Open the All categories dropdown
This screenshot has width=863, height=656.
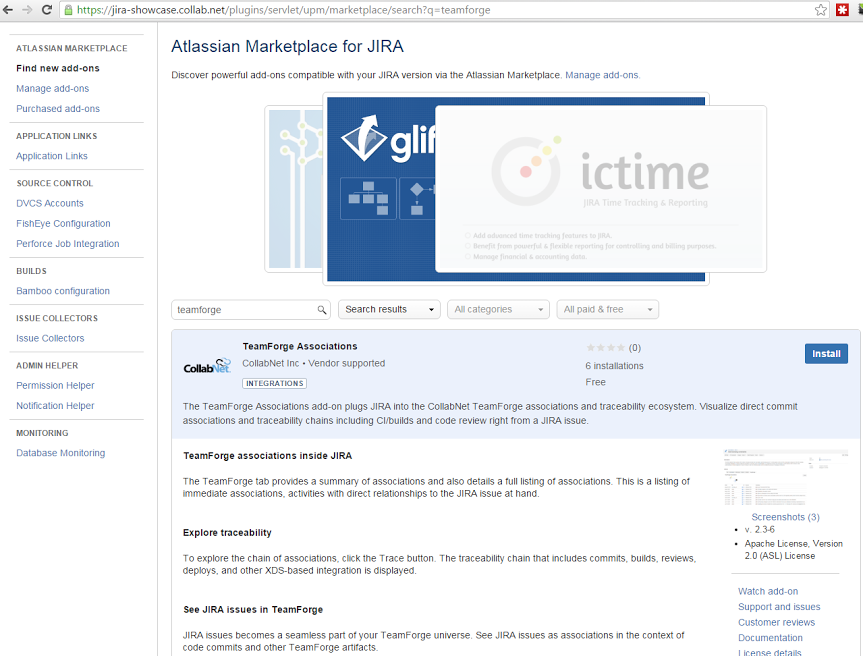[x=498, y=309]
